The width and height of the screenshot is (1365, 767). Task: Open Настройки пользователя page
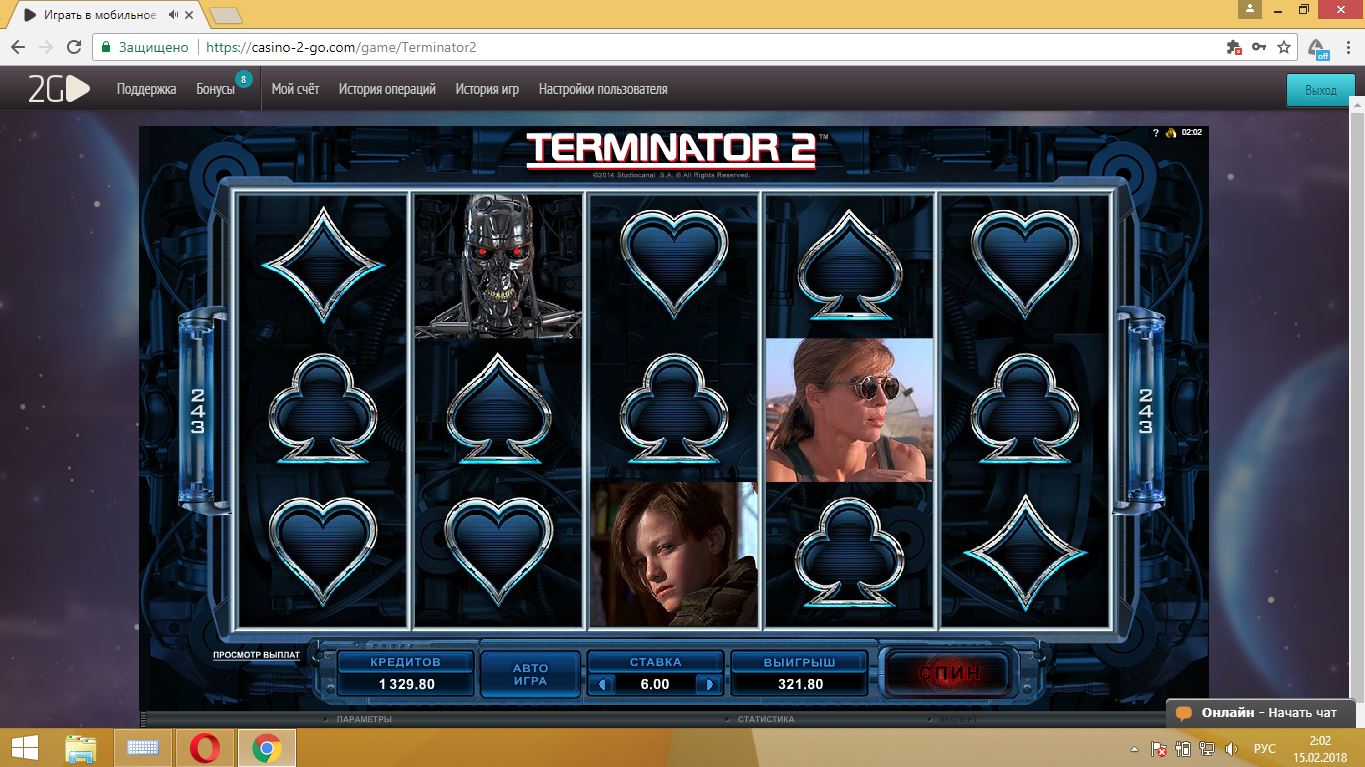click(603, 89)
